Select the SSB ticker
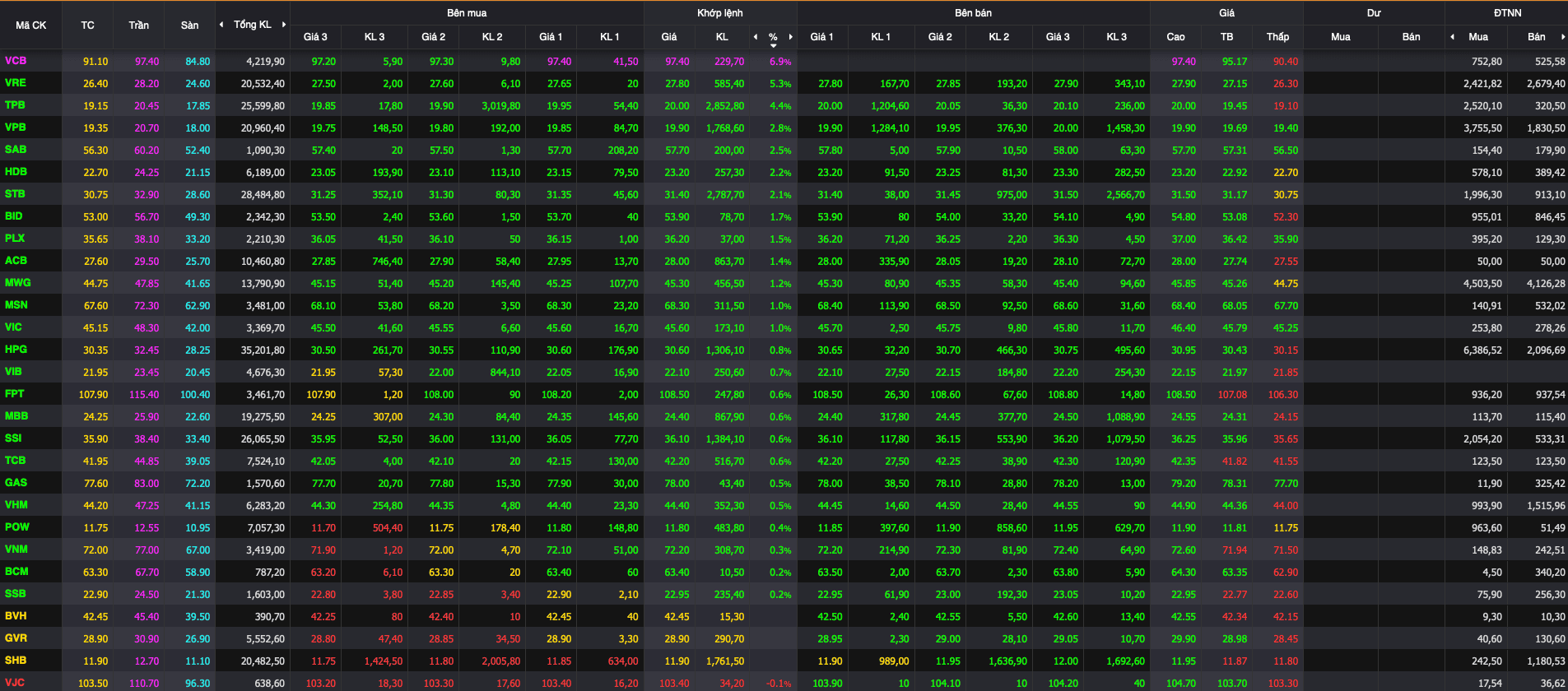Screen dimensions: 1568x691 pos(15,594)
